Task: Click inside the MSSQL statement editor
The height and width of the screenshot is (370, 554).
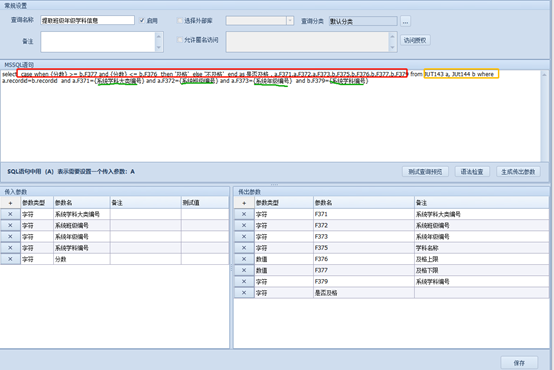Action: [271, 116]
